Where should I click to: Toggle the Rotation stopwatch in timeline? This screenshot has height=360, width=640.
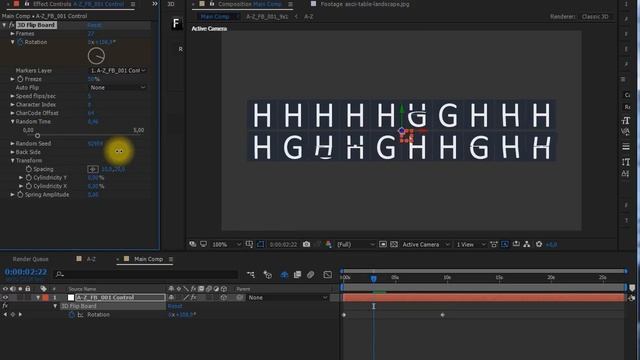[x=71, y=315]
